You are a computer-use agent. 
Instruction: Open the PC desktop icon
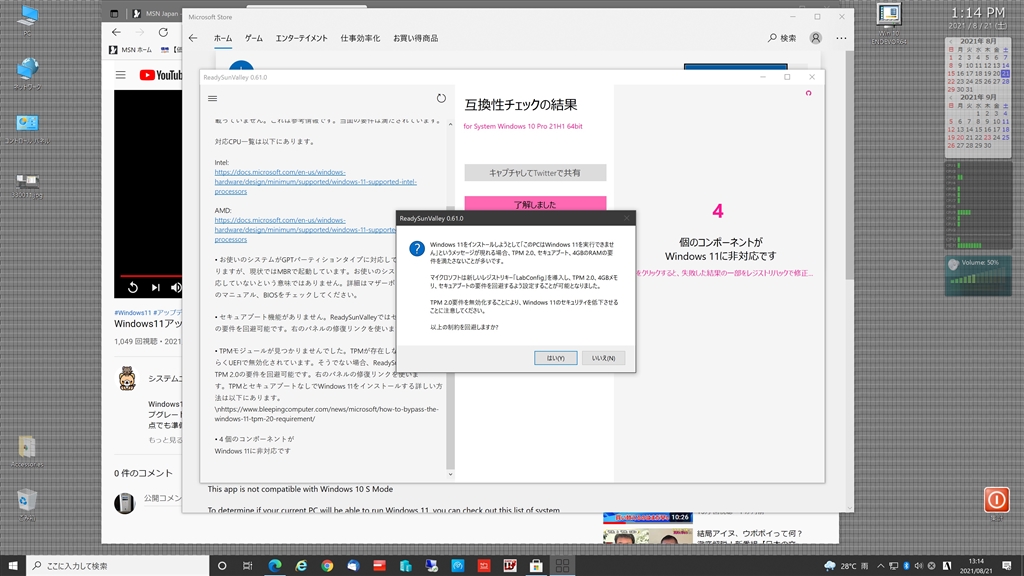pos(27,20)
